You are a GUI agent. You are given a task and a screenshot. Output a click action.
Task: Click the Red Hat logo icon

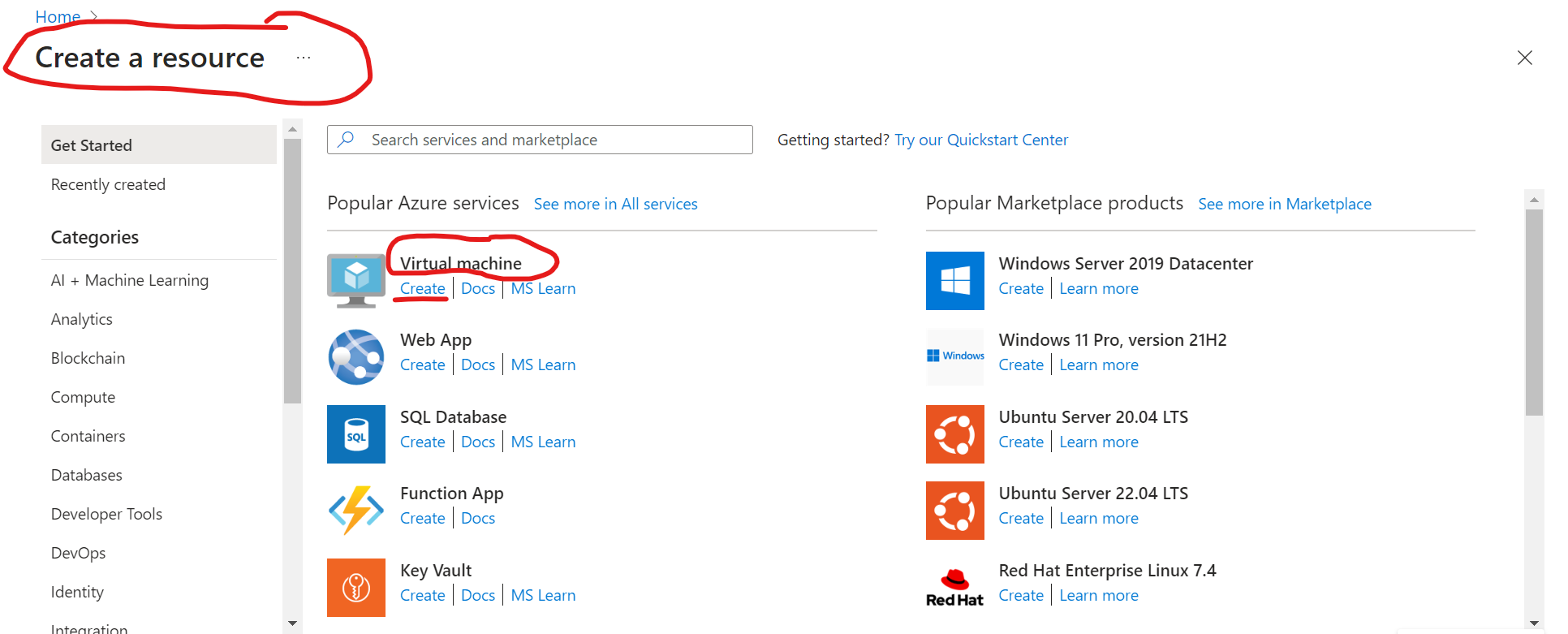pos(954,588)
